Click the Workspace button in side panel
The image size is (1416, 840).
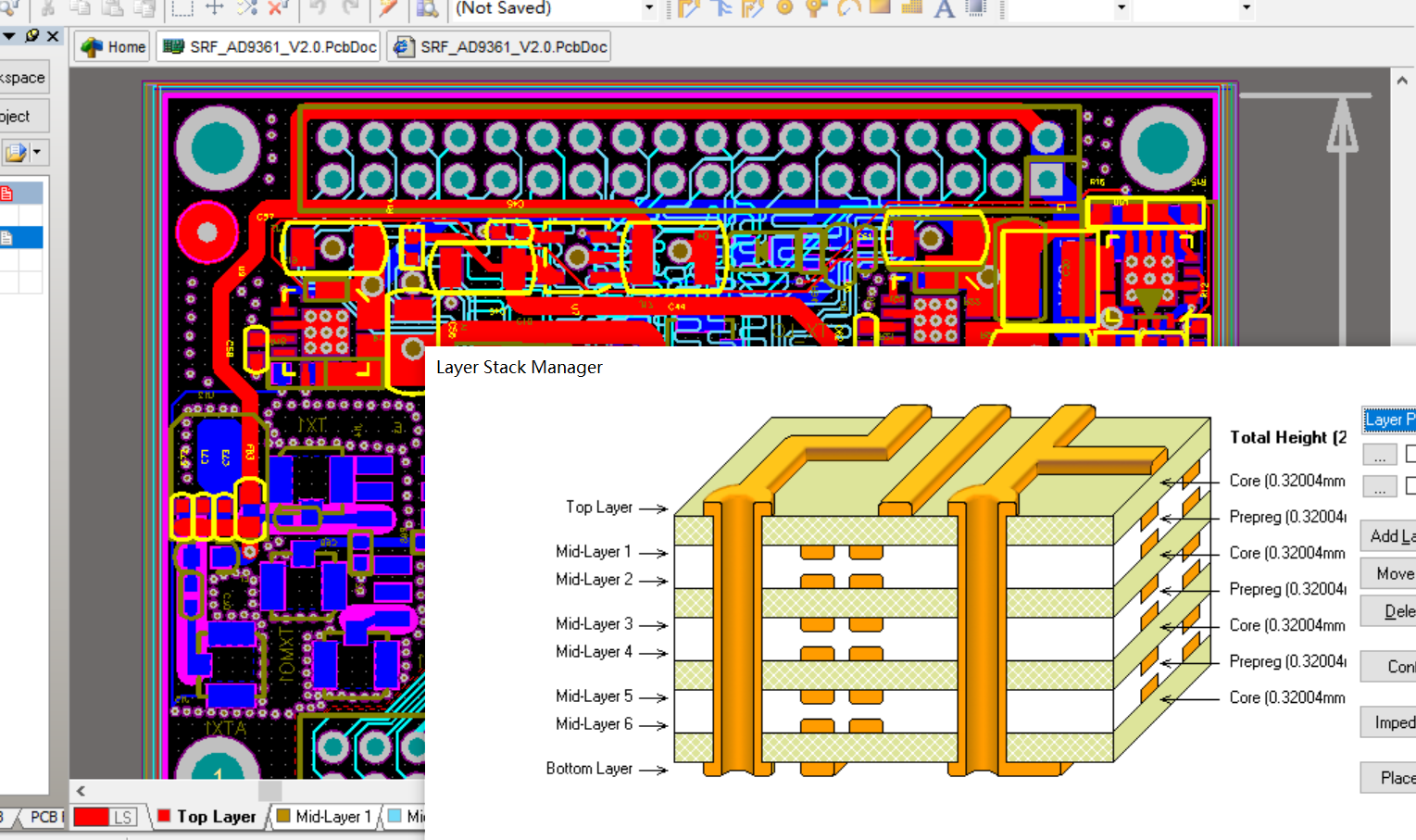click(22, 77)
